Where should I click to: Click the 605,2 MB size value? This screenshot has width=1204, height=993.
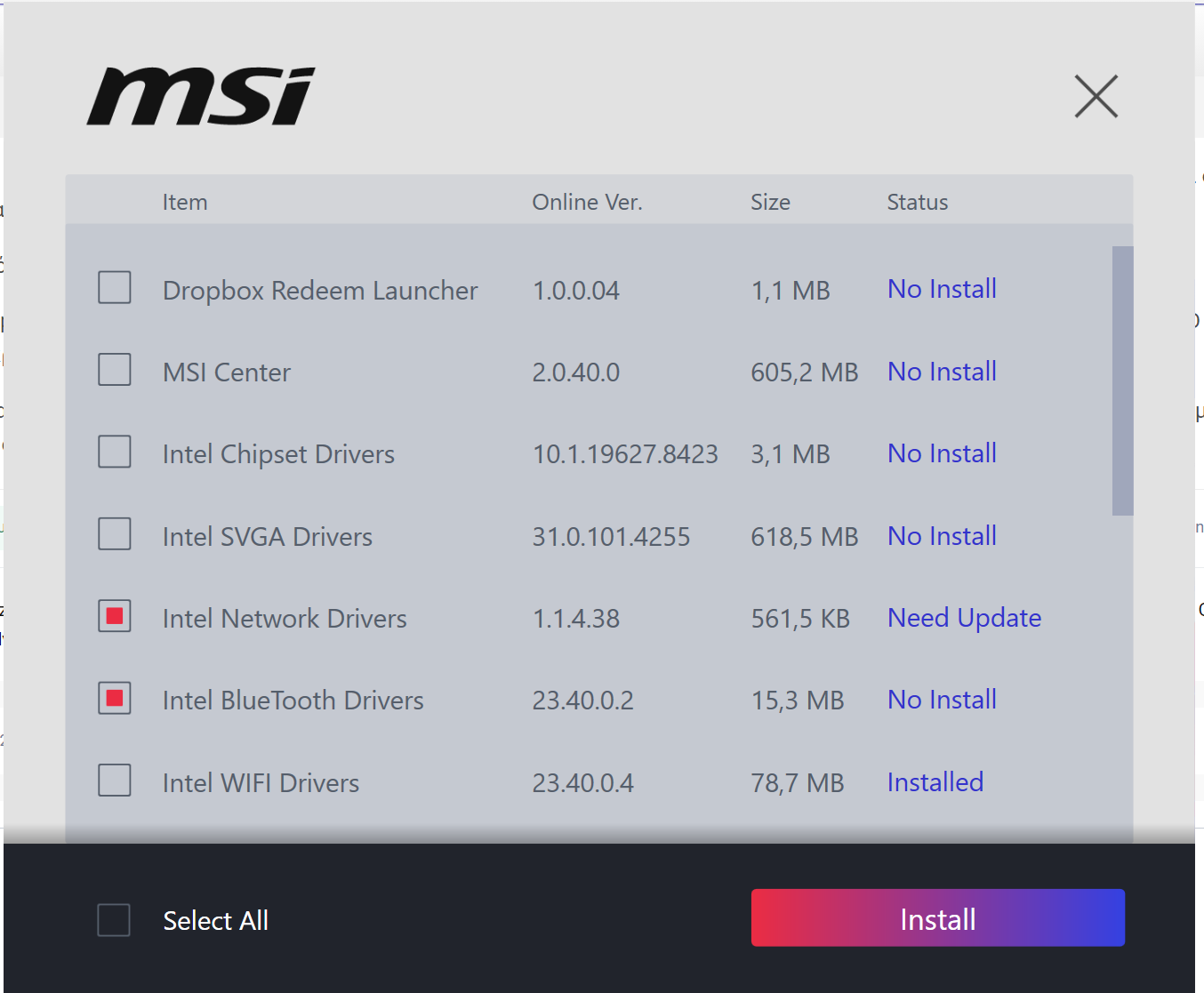(805, 372)
